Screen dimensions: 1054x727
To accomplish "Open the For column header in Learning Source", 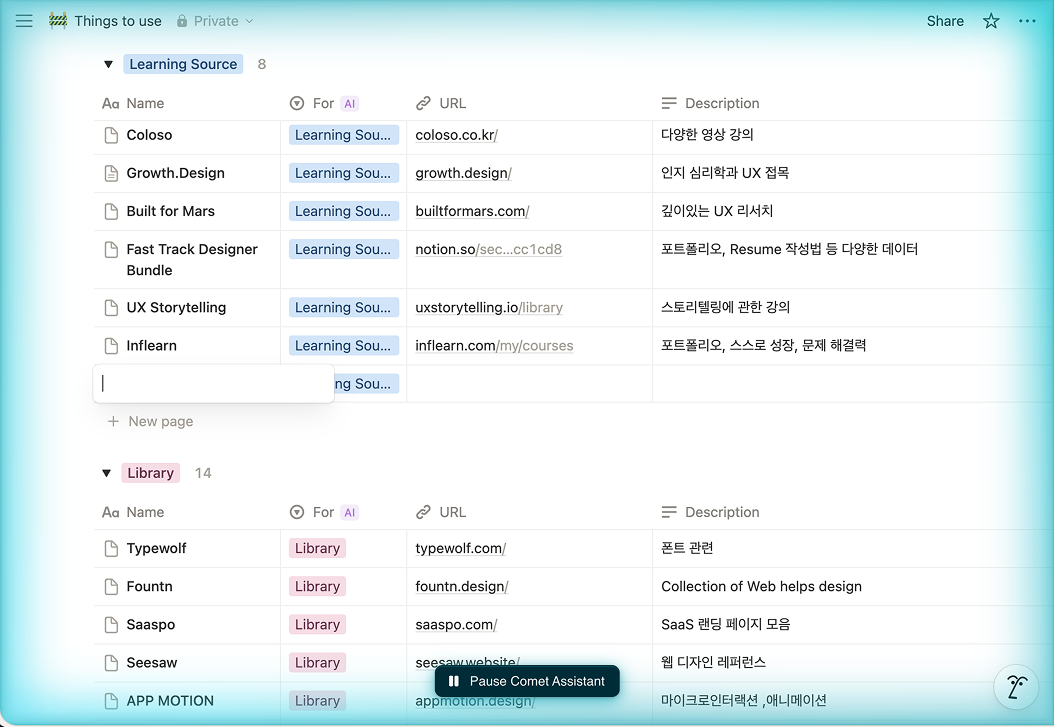I will (x=324, y=103).
